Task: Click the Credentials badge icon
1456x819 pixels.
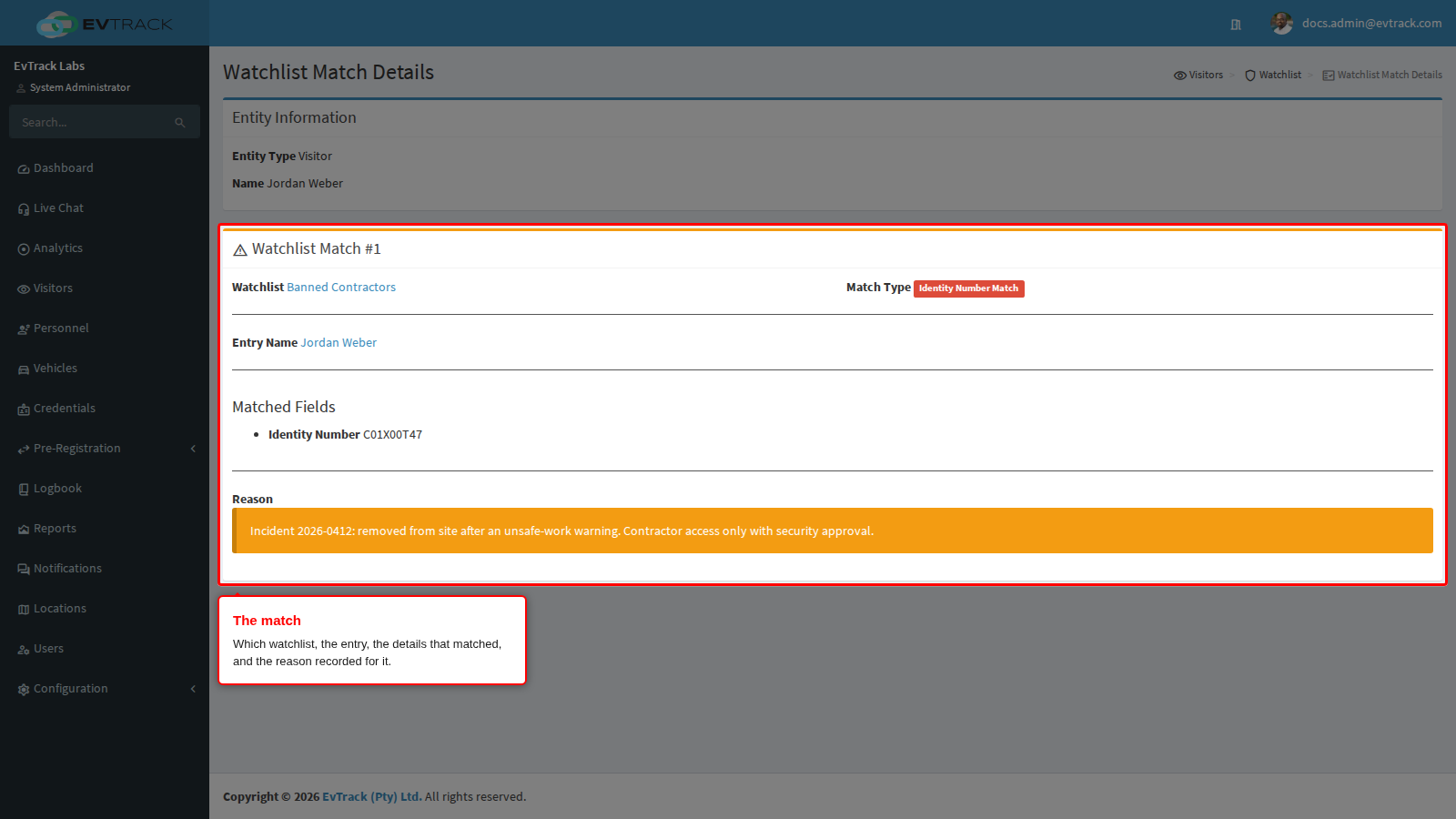Action: [x=24, y=409]
